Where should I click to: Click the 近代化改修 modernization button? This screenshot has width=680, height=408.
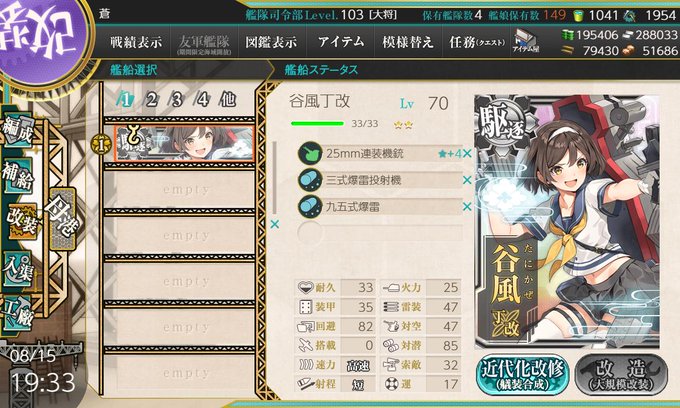click(523, 375)
